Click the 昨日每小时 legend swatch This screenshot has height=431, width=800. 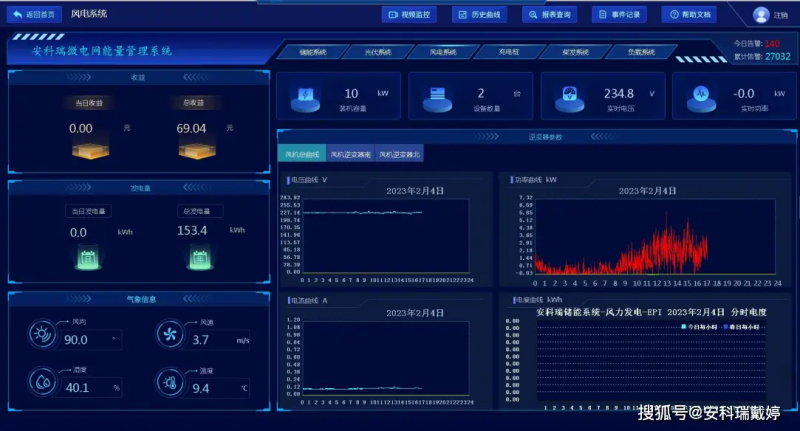pos(726,327)
